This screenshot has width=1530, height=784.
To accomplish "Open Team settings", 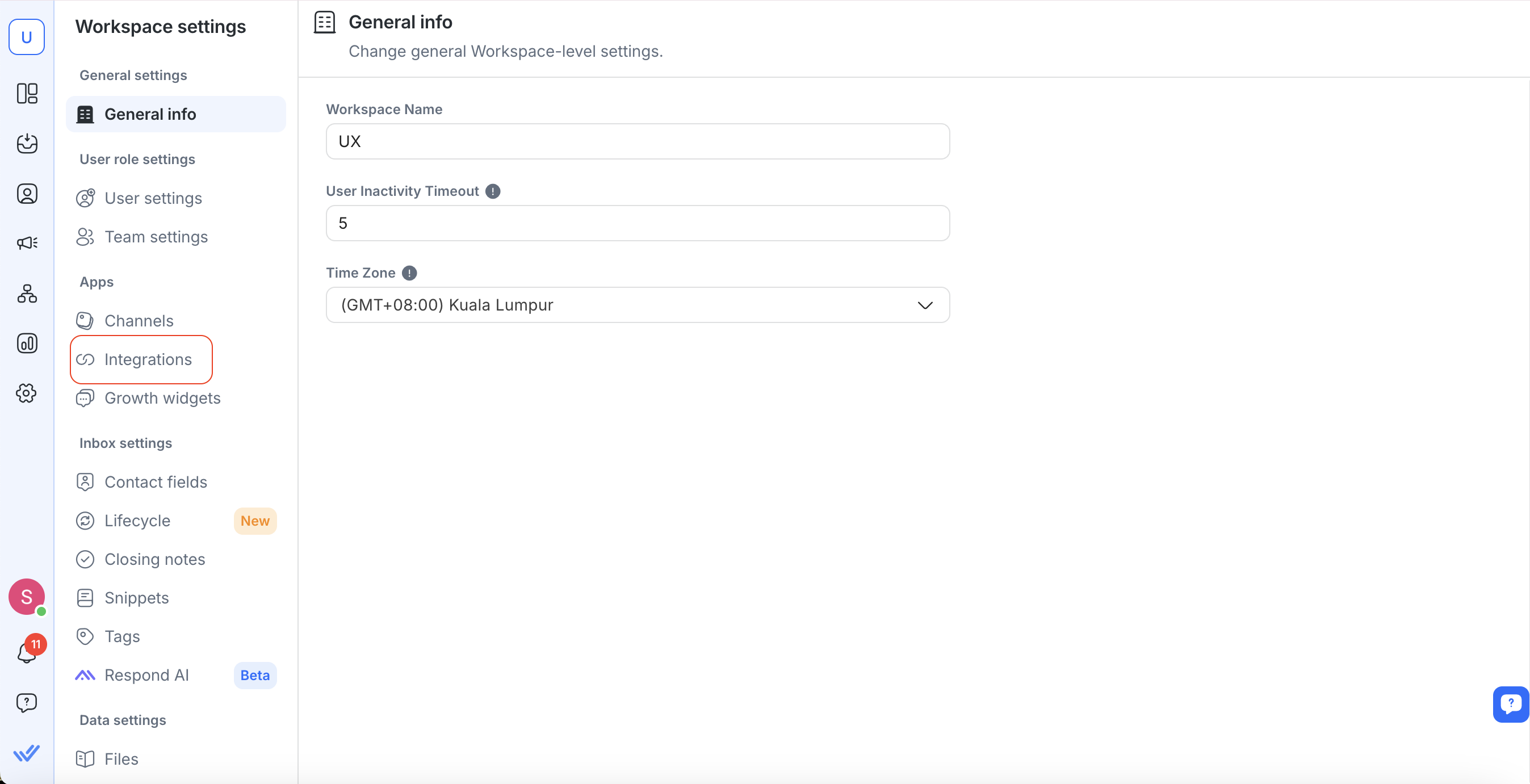I will coord(156,237).
